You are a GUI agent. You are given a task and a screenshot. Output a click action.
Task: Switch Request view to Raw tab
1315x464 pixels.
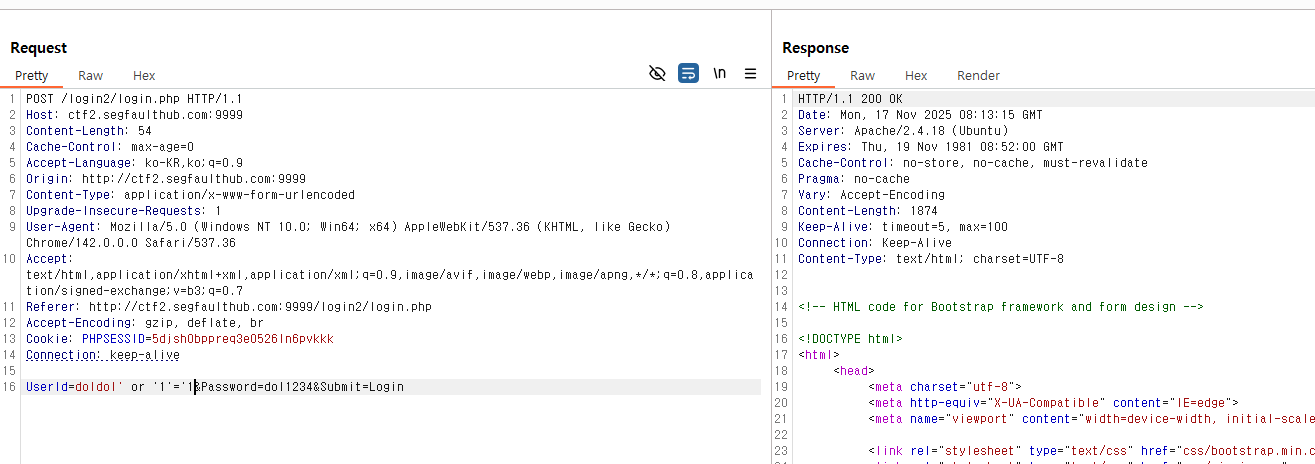point(90,75)
